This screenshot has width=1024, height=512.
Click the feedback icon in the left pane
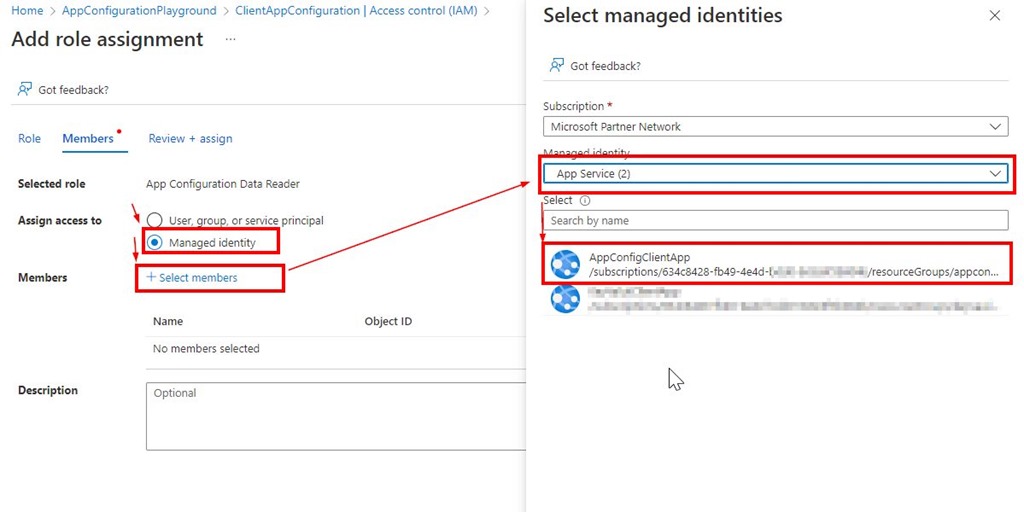pos(25,89)
